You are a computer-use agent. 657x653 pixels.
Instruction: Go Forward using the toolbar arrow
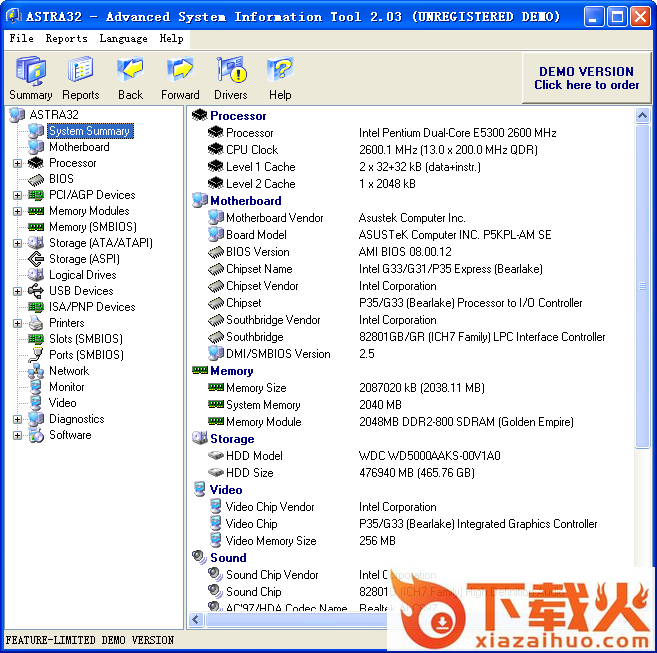pyautogui.click(x=180, y=70)
